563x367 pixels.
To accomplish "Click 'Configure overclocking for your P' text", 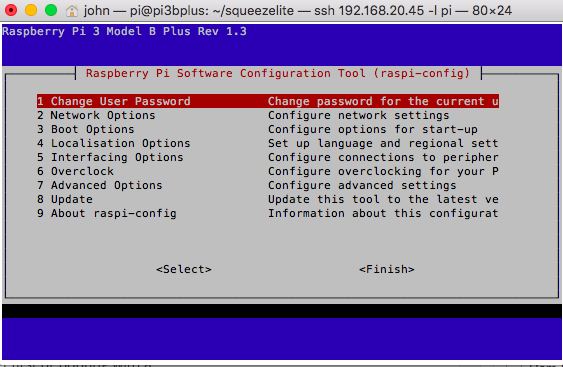I will point(383,171).
